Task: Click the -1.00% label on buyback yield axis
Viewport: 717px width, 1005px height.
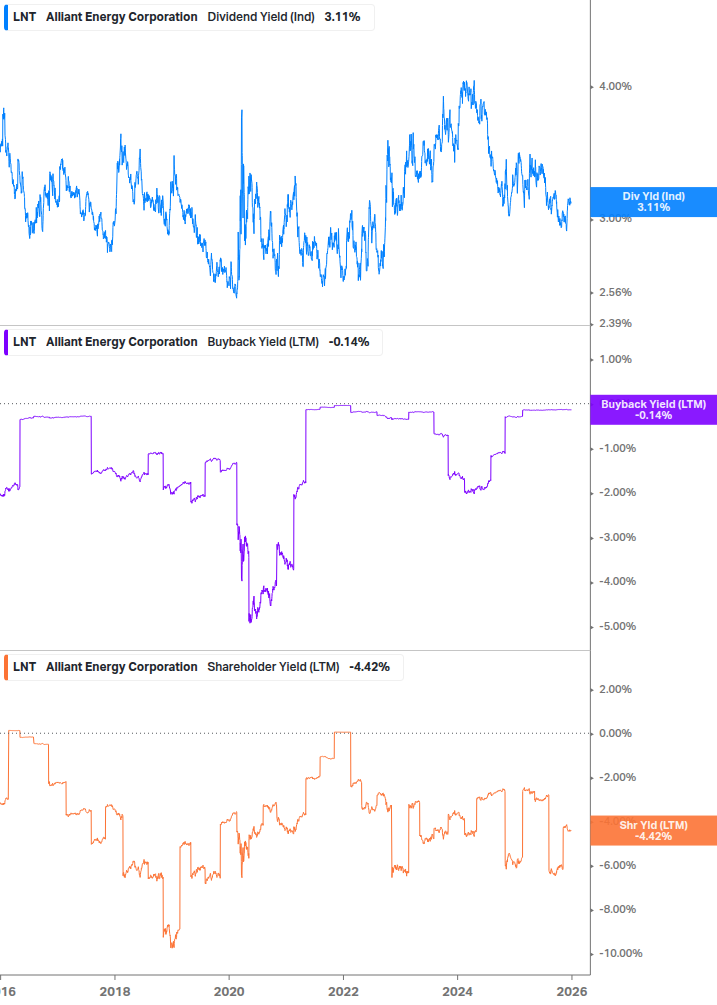Action: [x=617, y=449]
